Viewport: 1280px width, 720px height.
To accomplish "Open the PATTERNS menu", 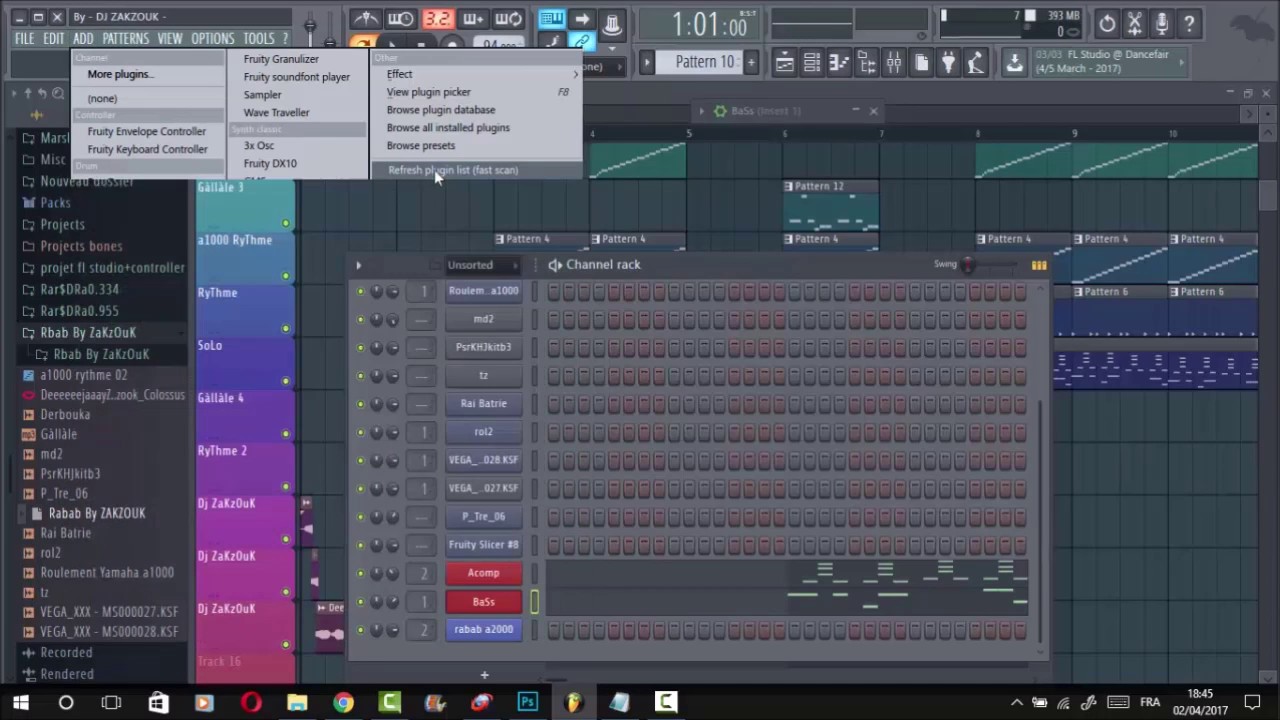I will tap(125, 39).
